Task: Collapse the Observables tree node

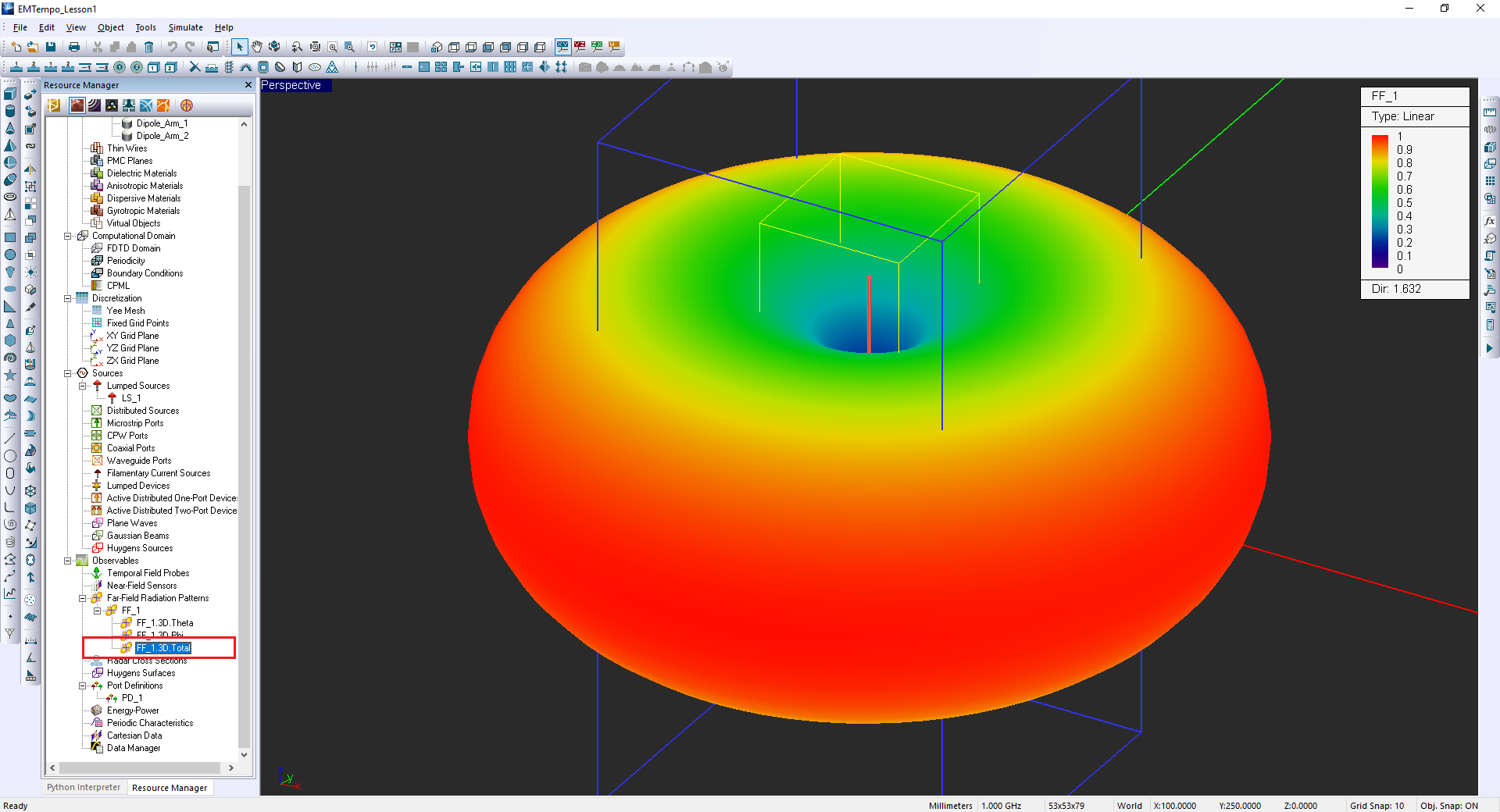Action: pos(68,561)
